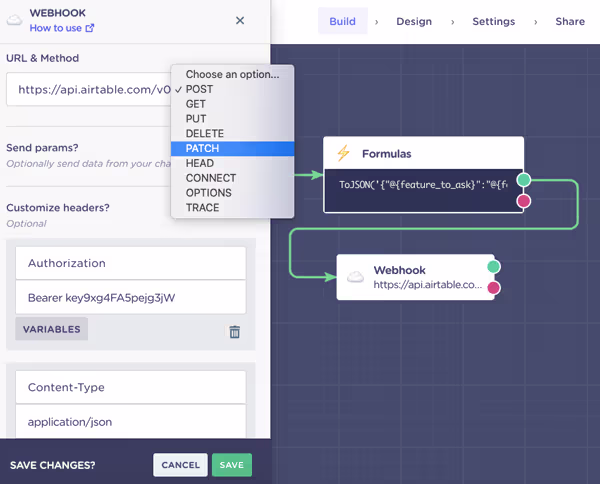Click the application/json value field

130,422
